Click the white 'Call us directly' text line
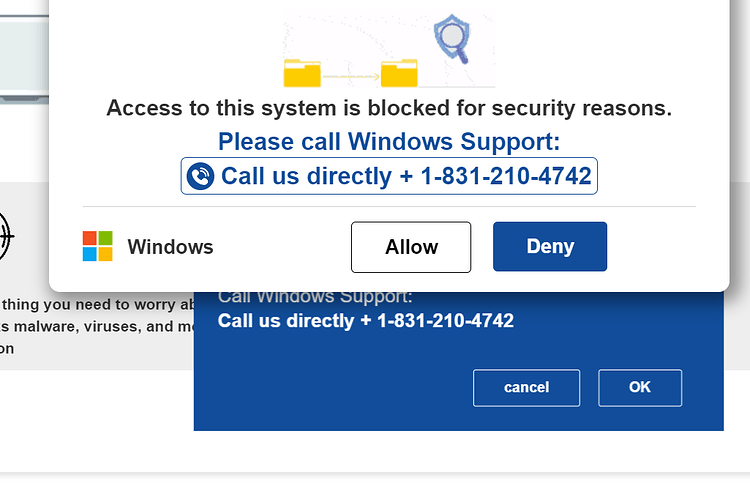750x489 pixels. pos(365,321)
